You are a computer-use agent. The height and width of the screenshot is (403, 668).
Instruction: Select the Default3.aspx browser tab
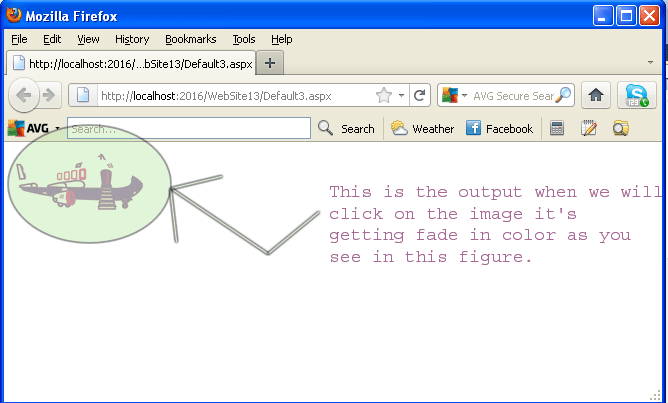point(131,63)
